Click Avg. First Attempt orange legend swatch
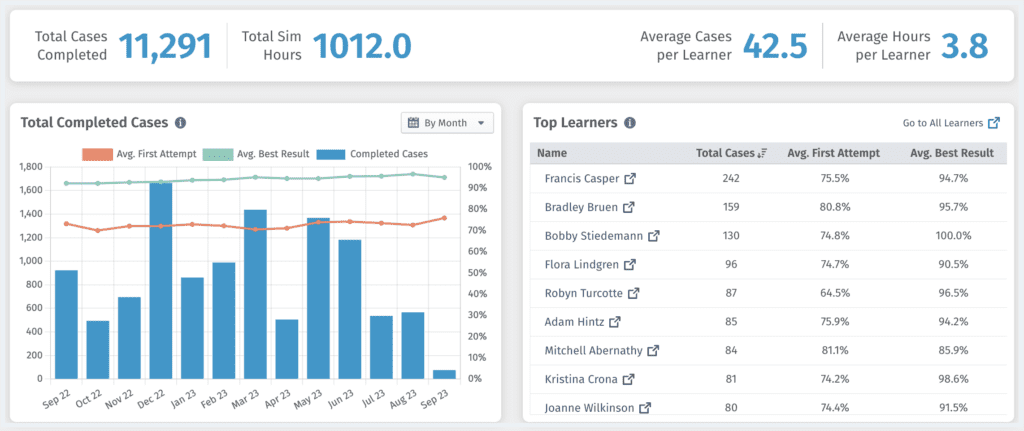Image resolution: width=1024 pixels, height=431 pixels. (97, 154)
